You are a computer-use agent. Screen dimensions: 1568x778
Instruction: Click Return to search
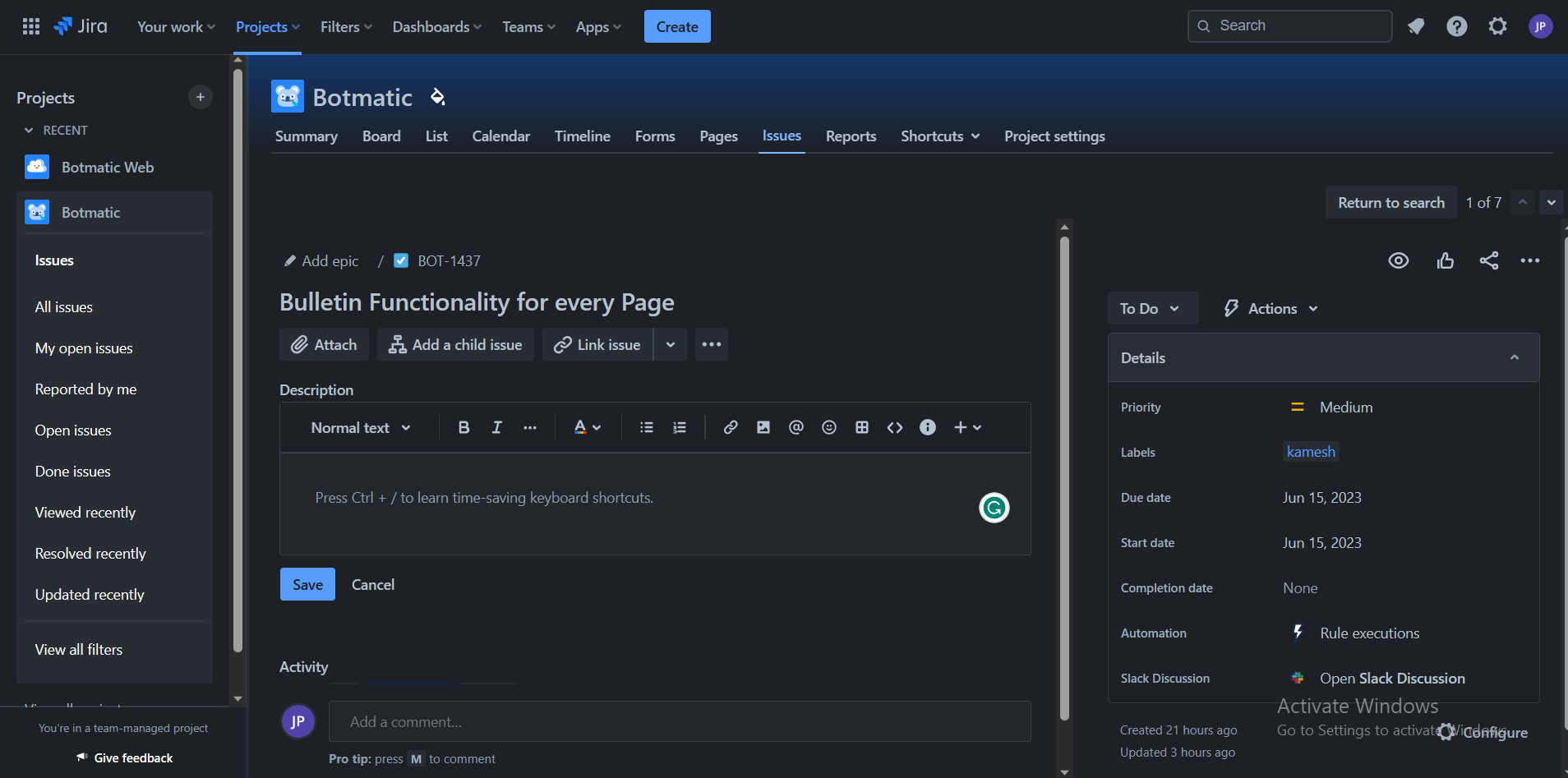pyautogui.click(x=1390, y=202)
